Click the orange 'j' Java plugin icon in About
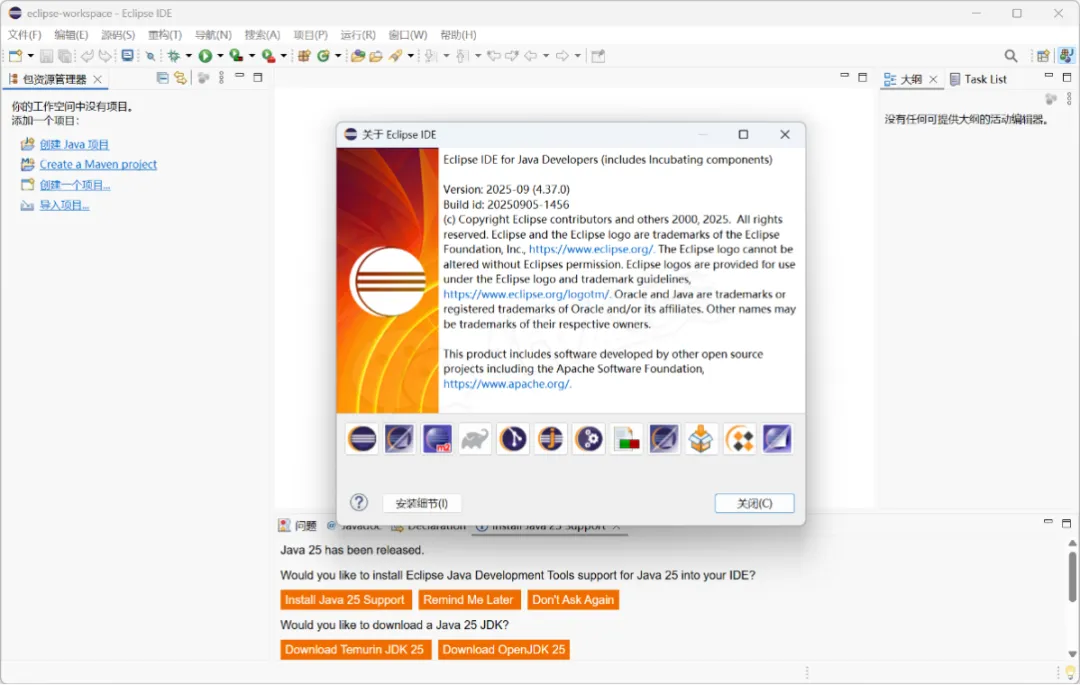This screenshot has width=1080, height=685. 550,439
